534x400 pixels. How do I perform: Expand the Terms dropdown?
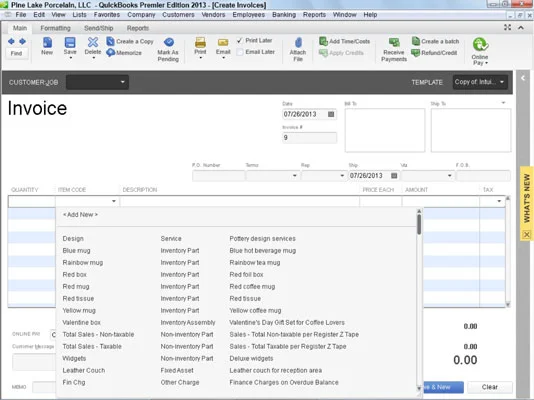pyautogui.click(x=295, y=176)
